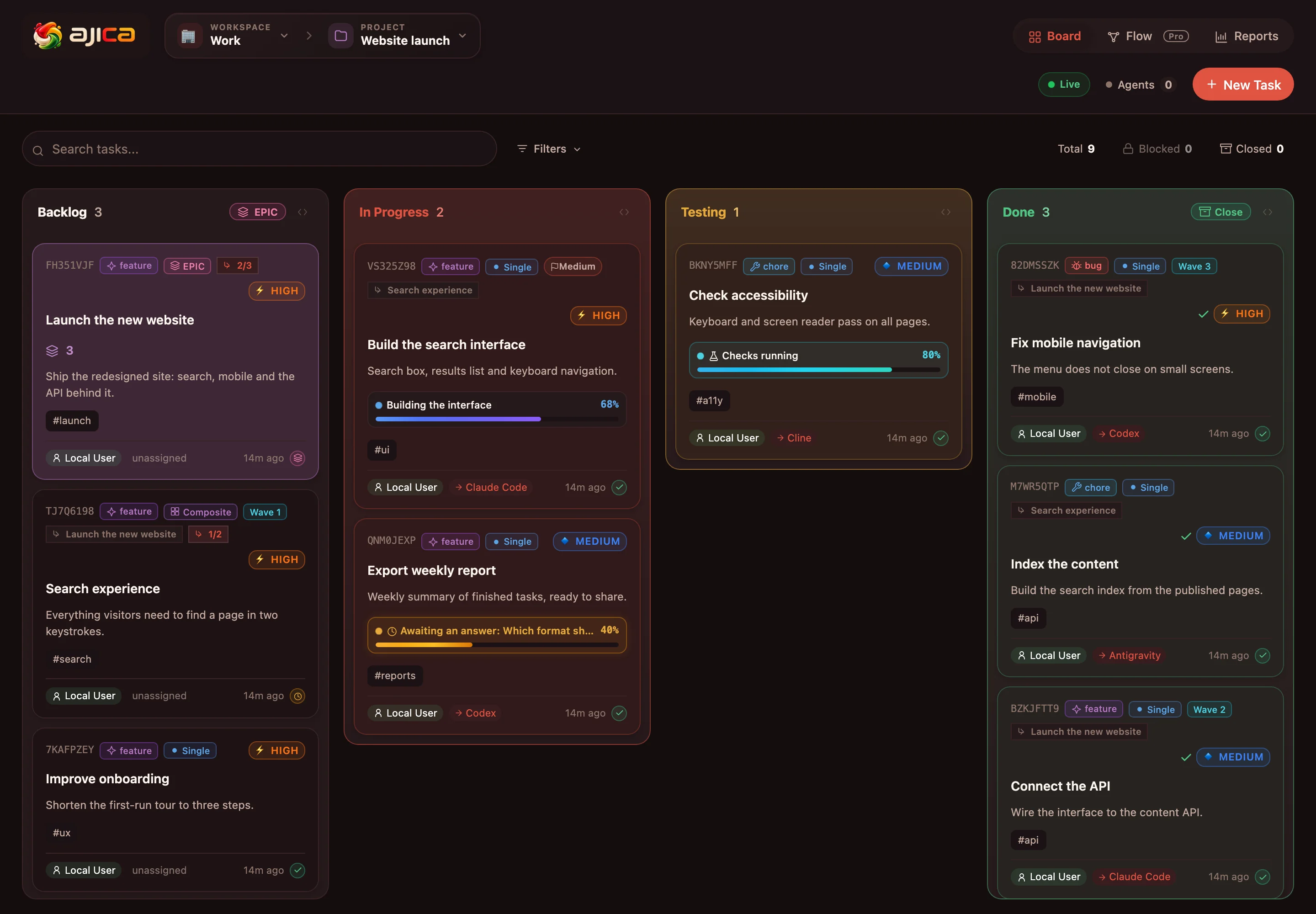The height and width of the screenshot is (914, 1316).
Task: Collapse the Backlog column
Action: point(303,213)
